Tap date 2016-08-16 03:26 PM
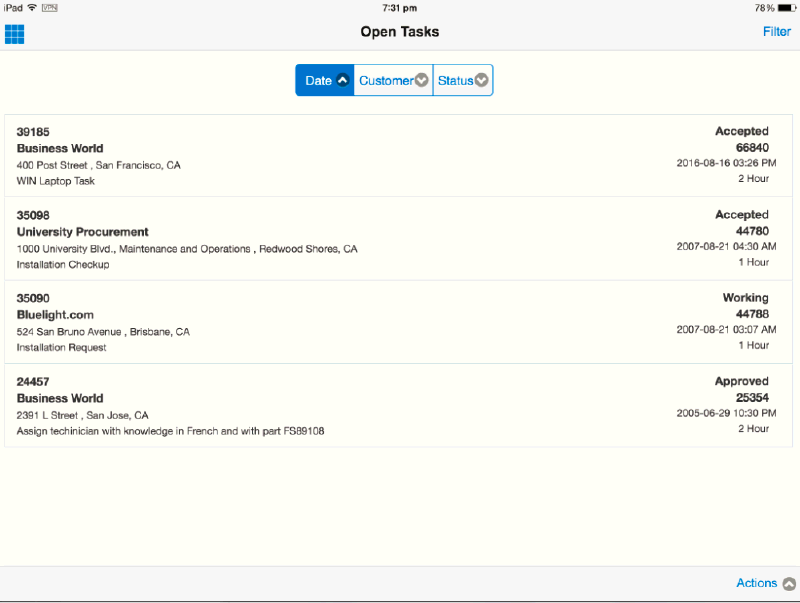The image size is (800, 603). (x=726, y=163)
